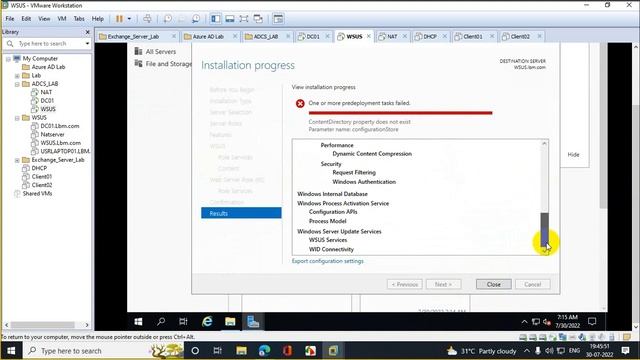Open snapshot manager toolbar icon
The image size is (640, 360).
pos(196,19)
